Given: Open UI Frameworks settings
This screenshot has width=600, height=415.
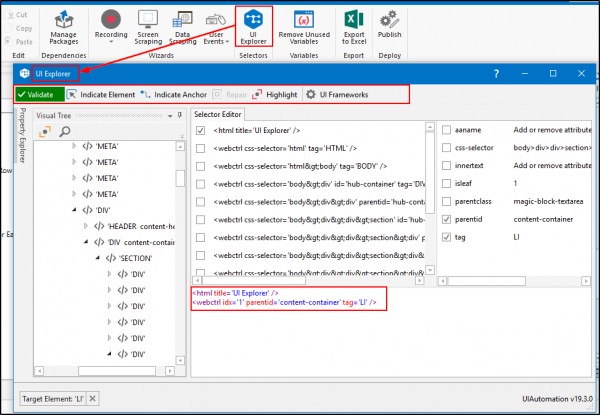Looking at the screenshot, I should (x=337, y=94).
